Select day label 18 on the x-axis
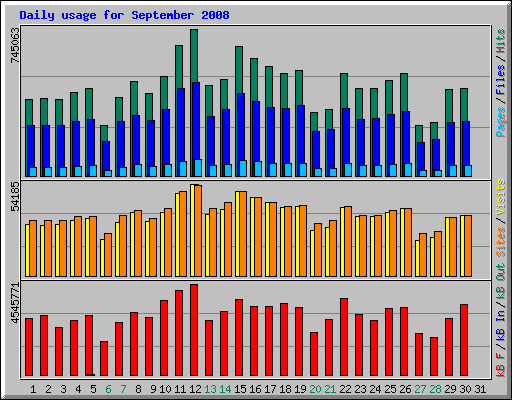512x400 pixels. click(x=285, y=389)
